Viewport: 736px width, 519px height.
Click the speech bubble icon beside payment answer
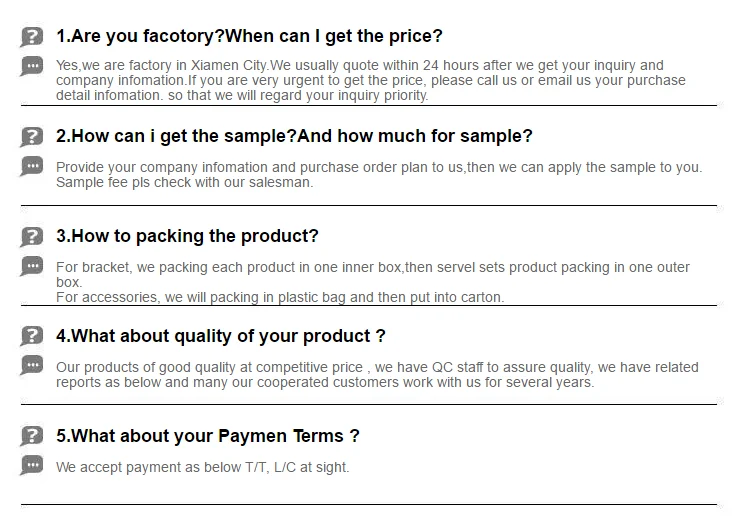pos(32,466)
